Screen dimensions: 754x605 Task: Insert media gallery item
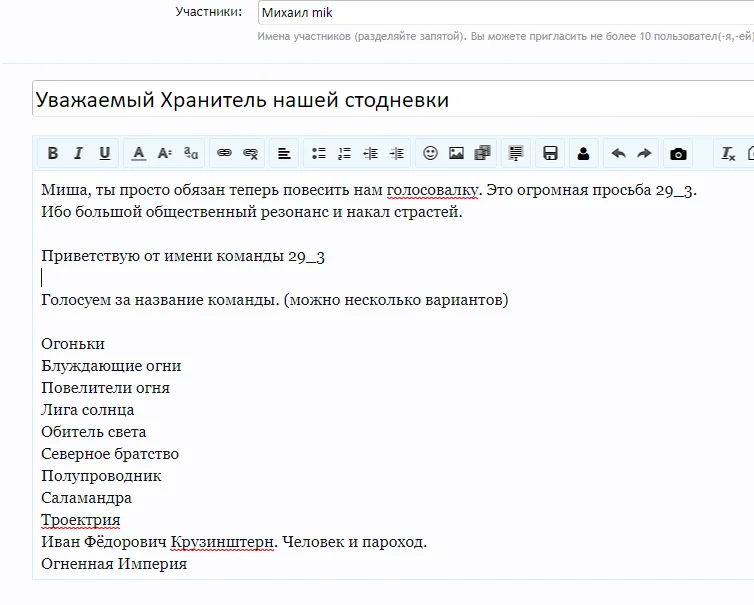tap(482, 153)
